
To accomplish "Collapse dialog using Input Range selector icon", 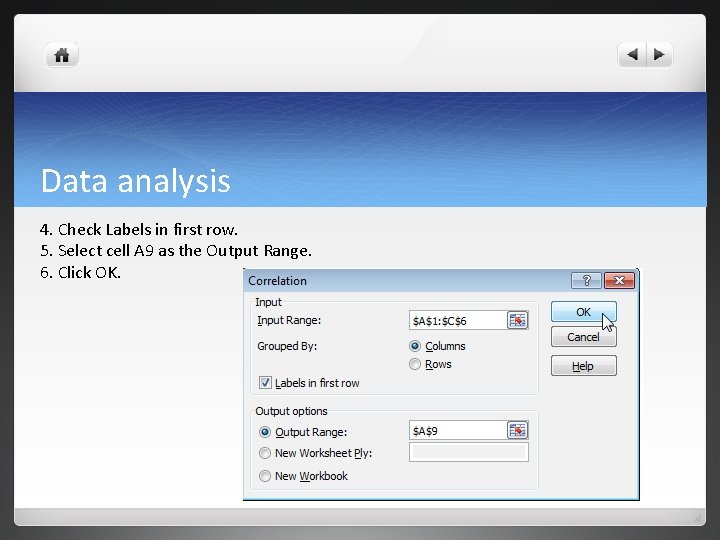I will [518, 320].
